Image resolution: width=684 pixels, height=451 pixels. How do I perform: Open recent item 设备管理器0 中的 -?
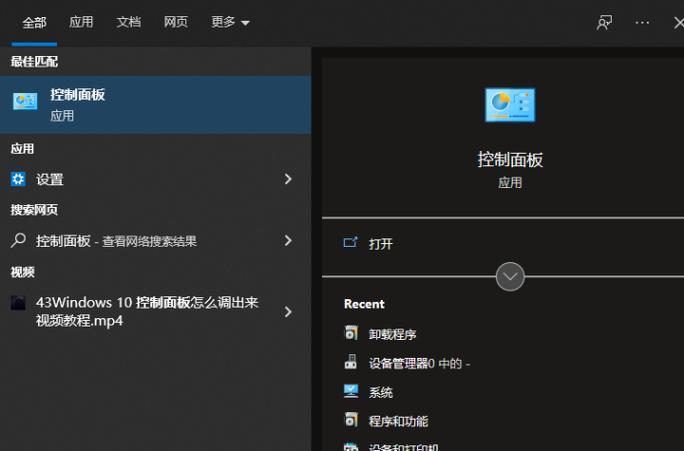tap(419, 363)
